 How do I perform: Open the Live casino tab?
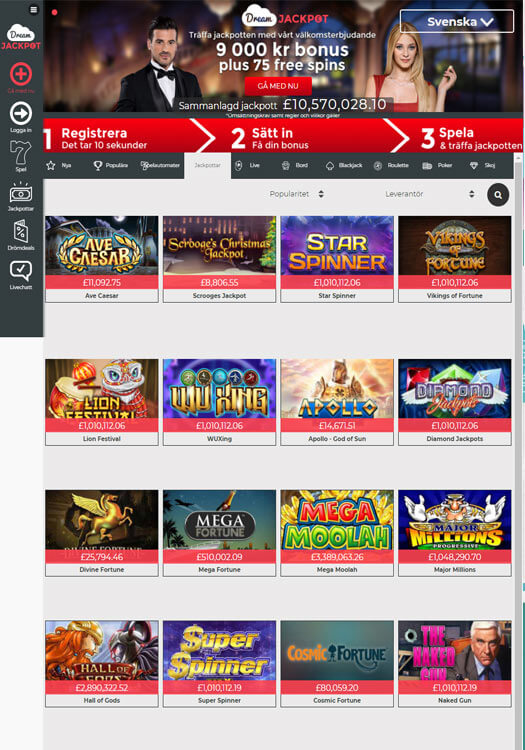pyautogui.click(x=248, y=165)
